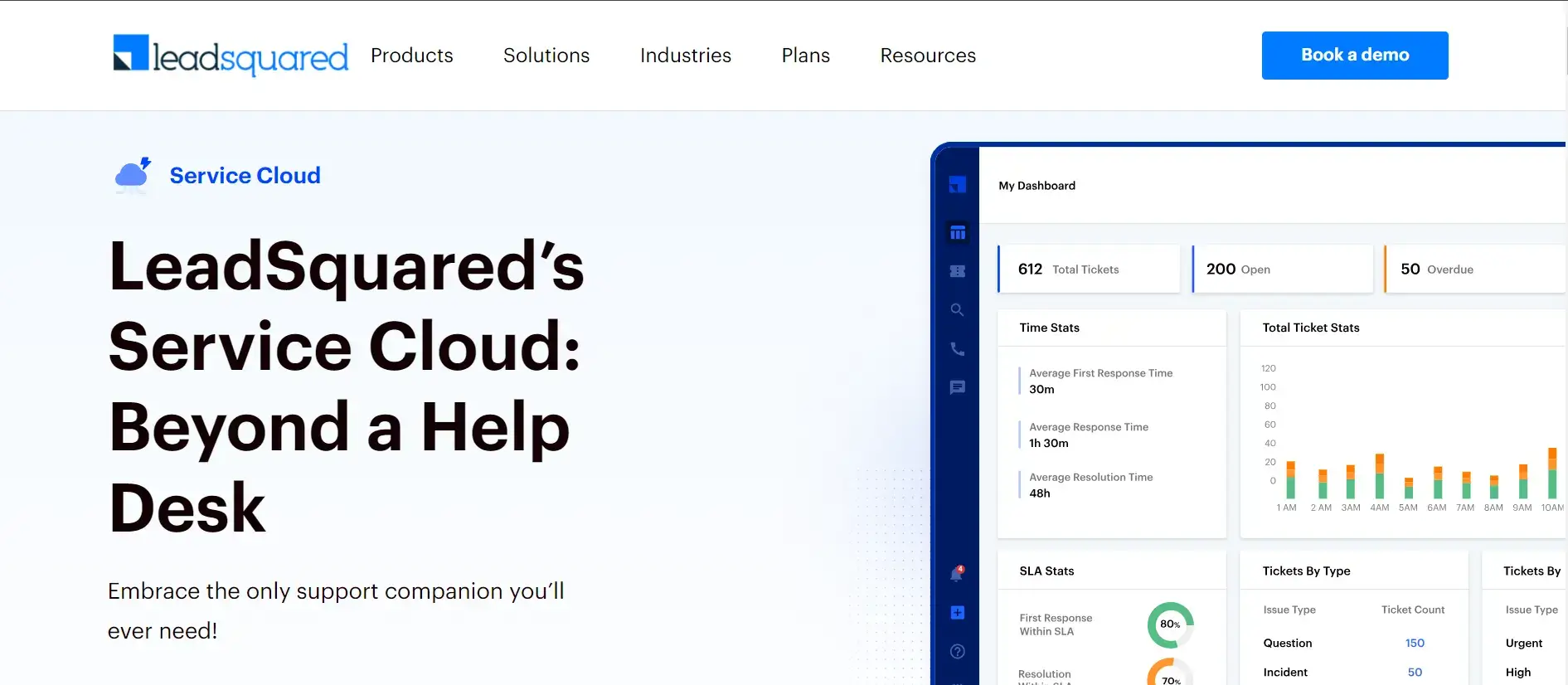Screen dimensions: 1568x685
Task: Click the Incident issue type row
Action: 1353,673
